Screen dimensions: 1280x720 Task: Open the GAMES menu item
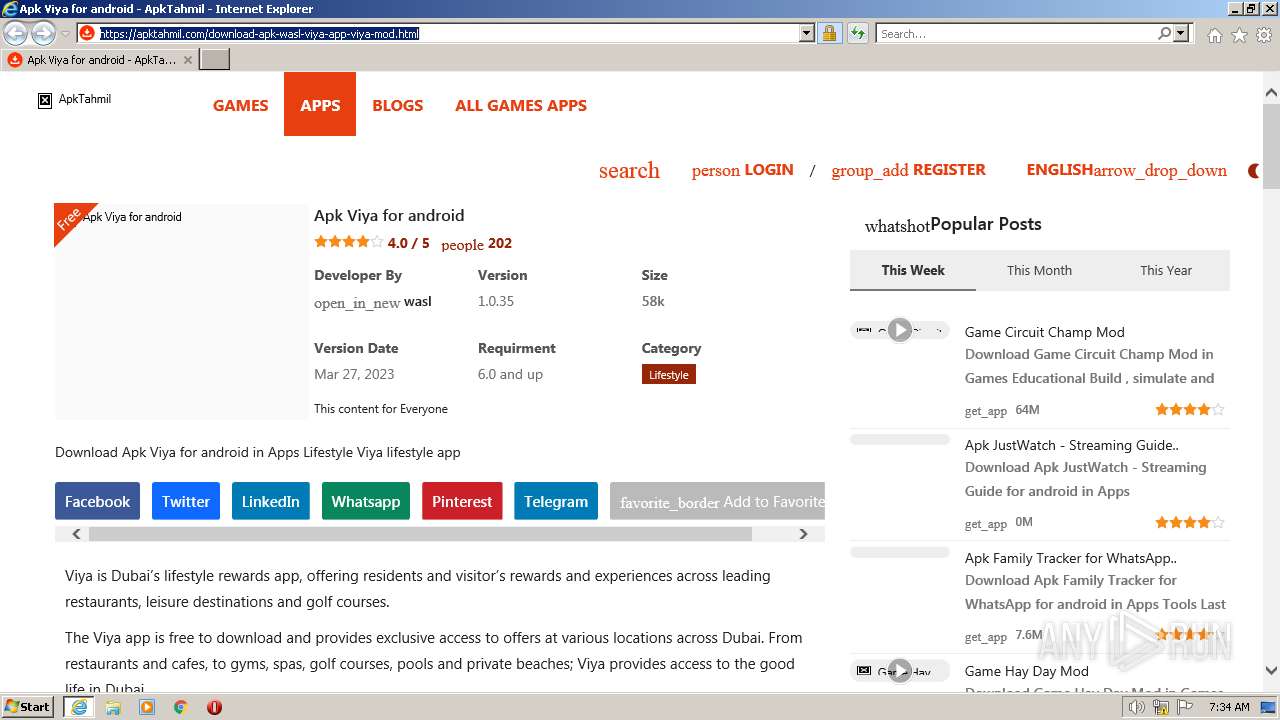tap(240, 105)
